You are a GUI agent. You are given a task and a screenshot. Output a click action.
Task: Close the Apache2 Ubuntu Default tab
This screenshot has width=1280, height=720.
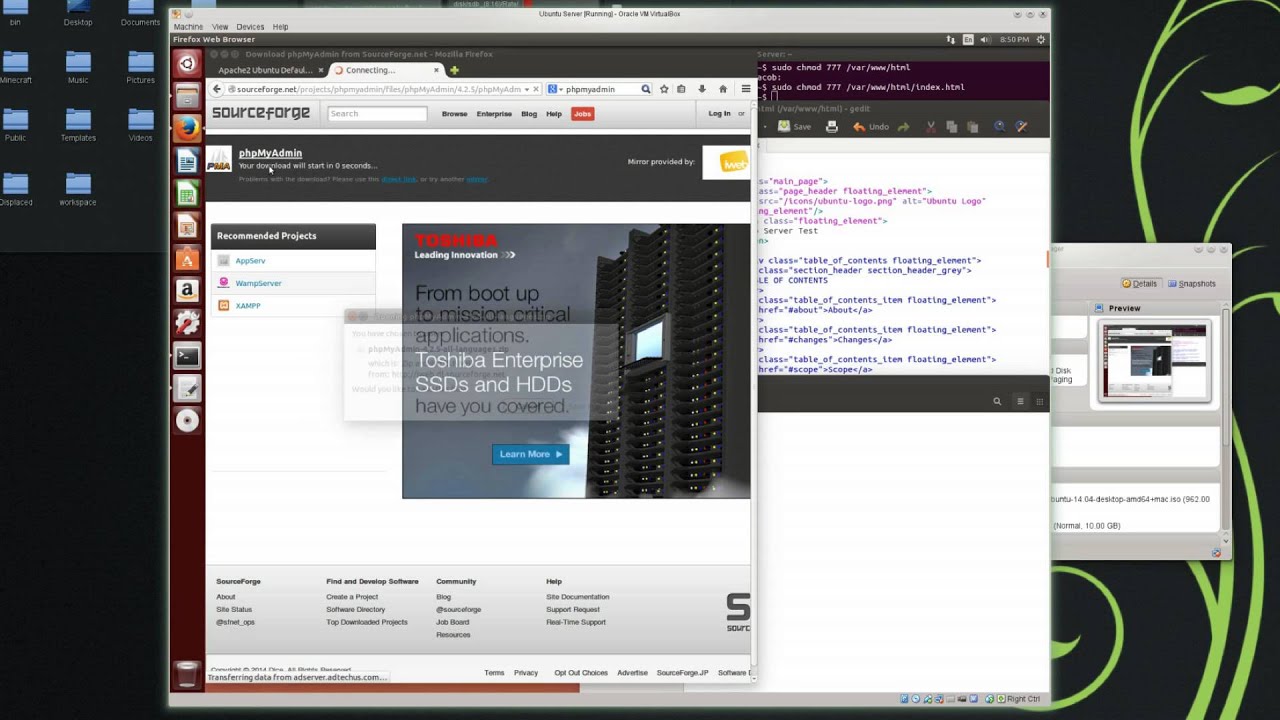tap(320, 70)
